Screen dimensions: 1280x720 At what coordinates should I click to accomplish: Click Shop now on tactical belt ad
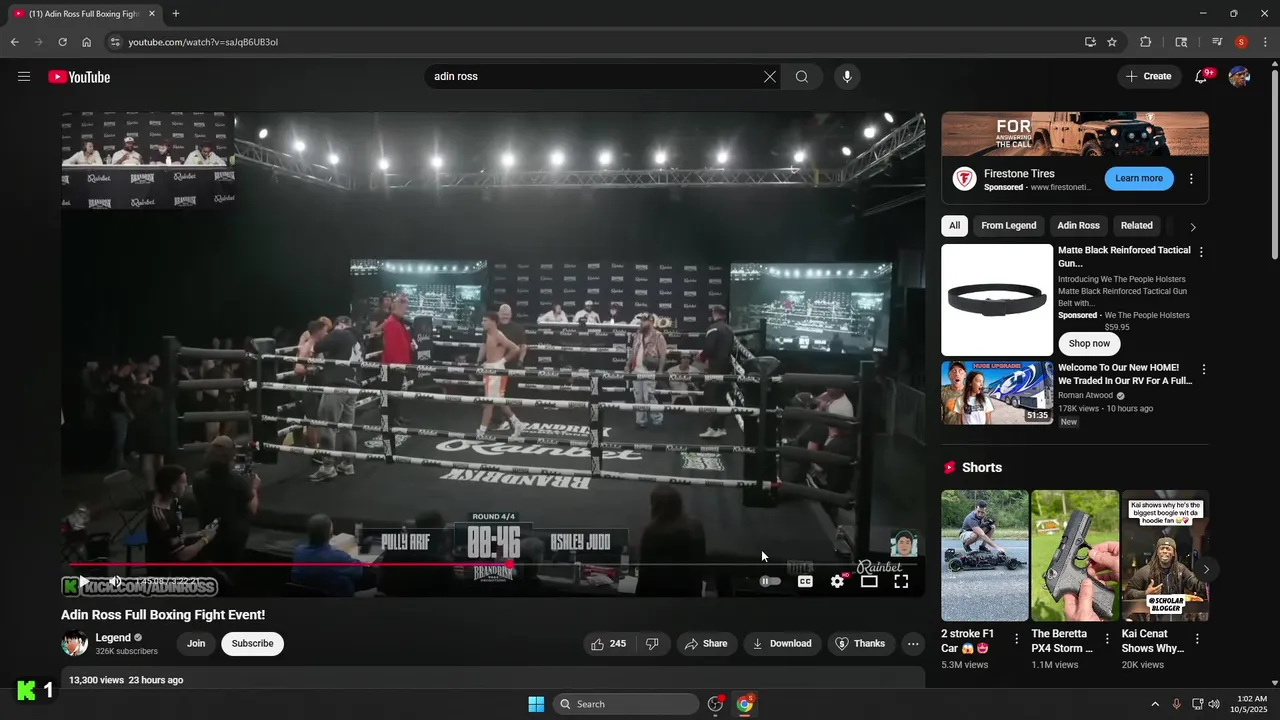1089,343
